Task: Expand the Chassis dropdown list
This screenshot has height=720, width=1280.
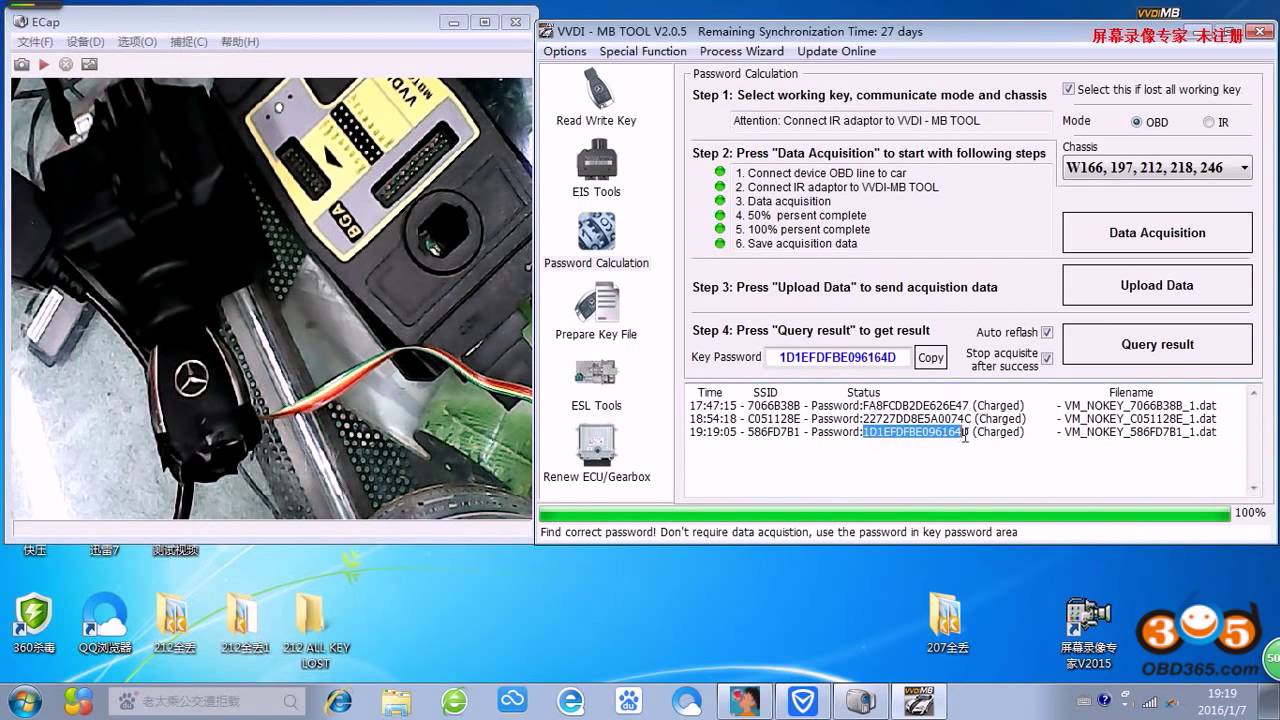Action: pos(1244,168)
